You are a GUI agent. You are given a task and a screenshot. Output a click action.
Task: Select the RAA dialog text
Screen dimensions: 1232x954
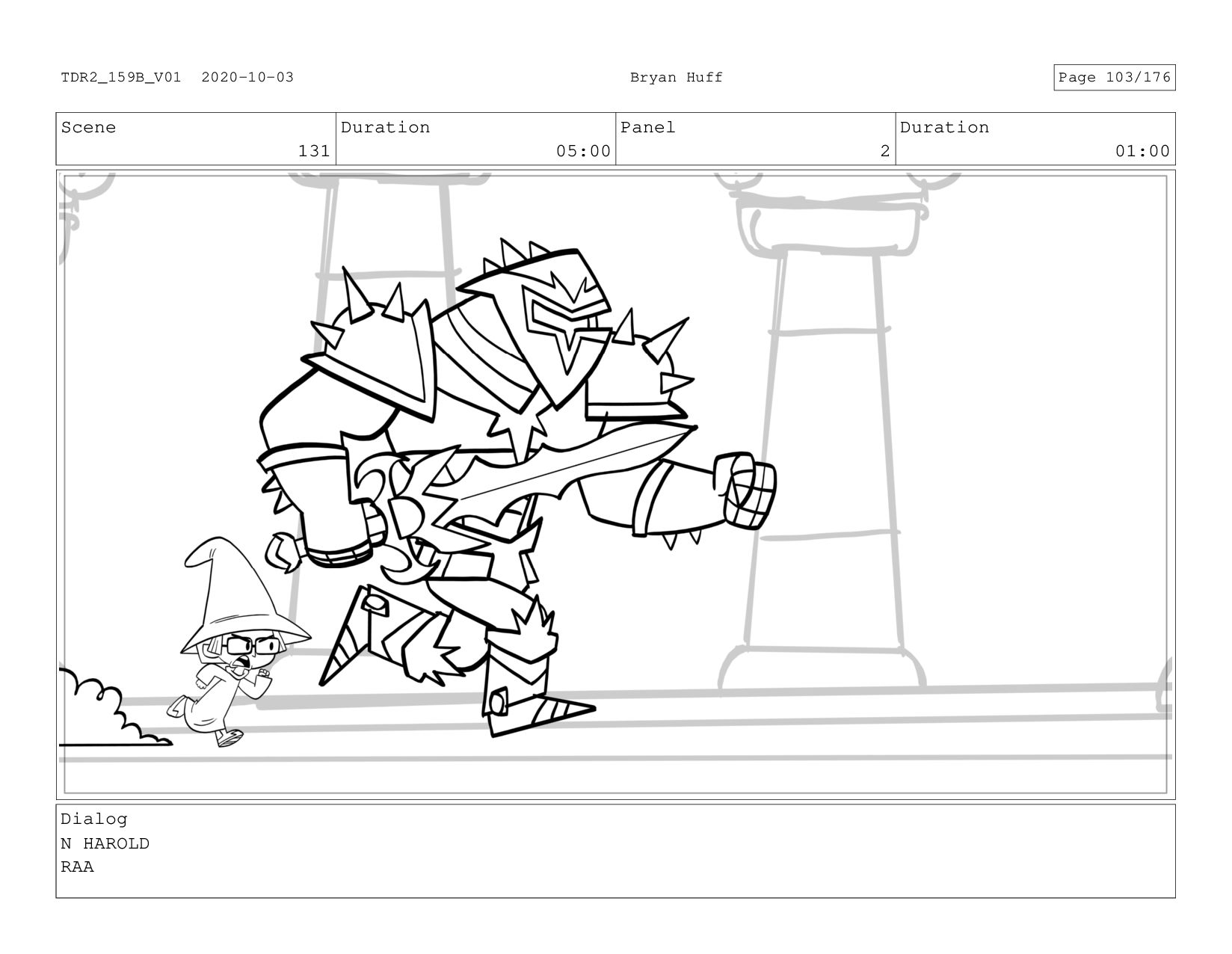click(77, 867)
